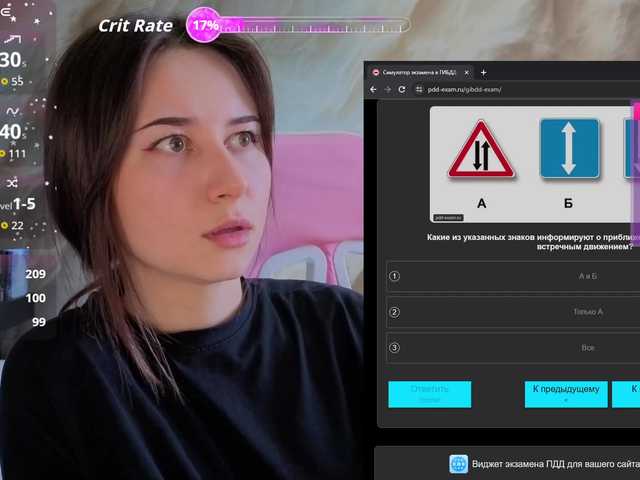Click the overlay value 209
Image resolution: width=640 pixels, height=480 pixels.
pos(36,274)
